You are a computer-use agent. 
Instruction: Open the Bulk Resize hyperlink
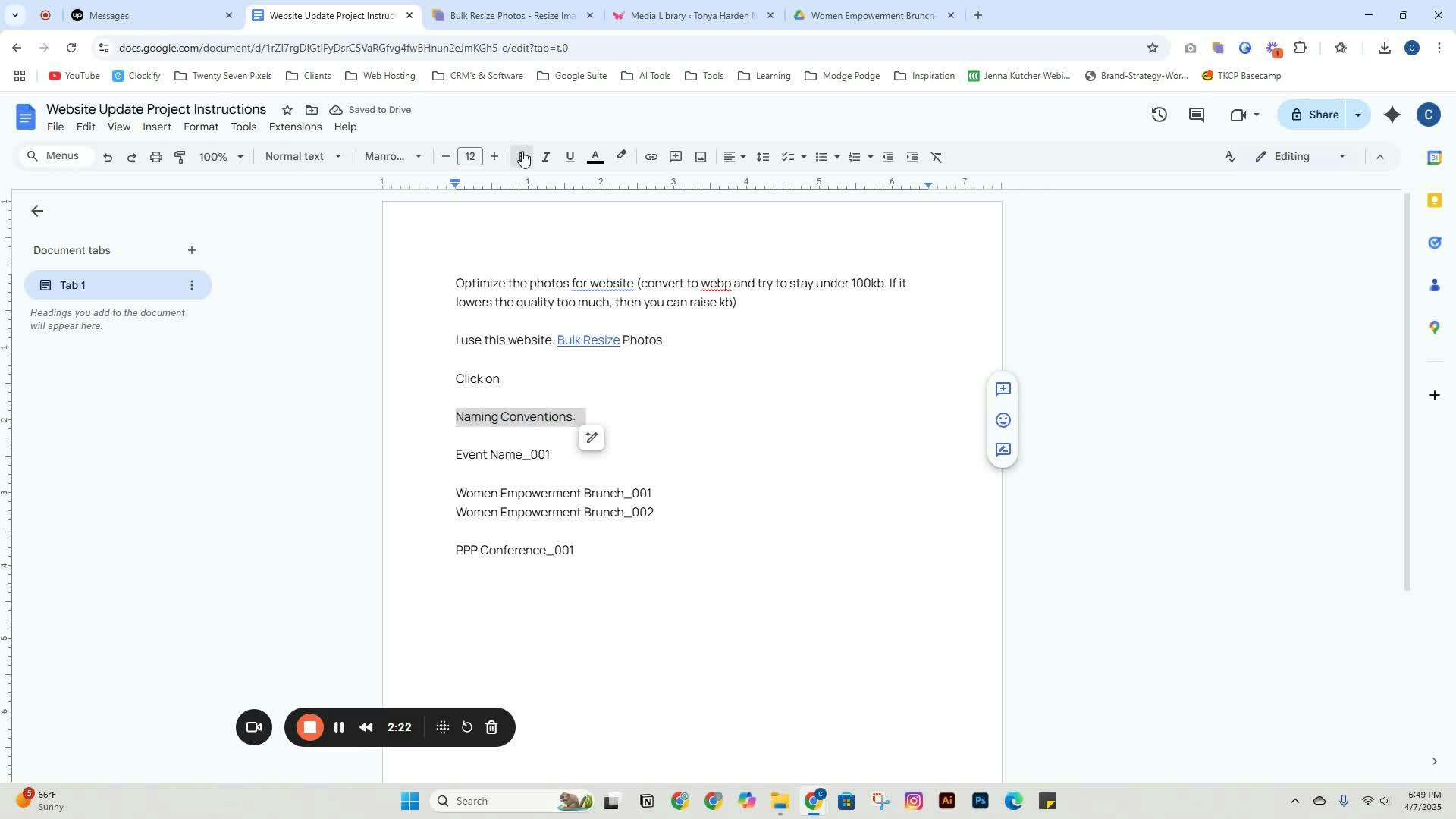[x=588, y=340]
